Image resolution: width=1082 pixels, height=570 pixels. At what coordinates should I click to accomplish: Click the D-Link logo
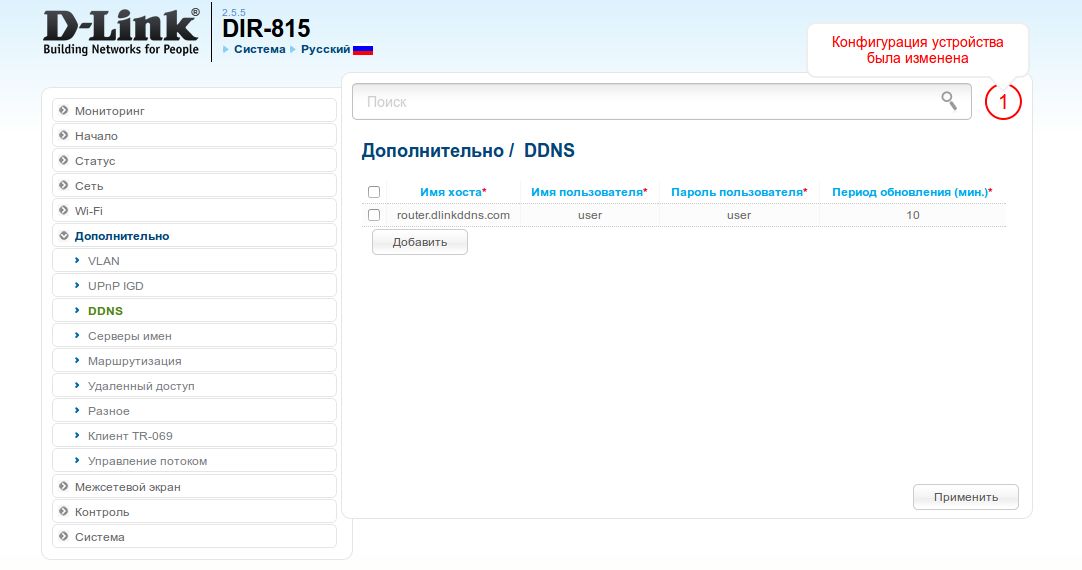(121, 32)
